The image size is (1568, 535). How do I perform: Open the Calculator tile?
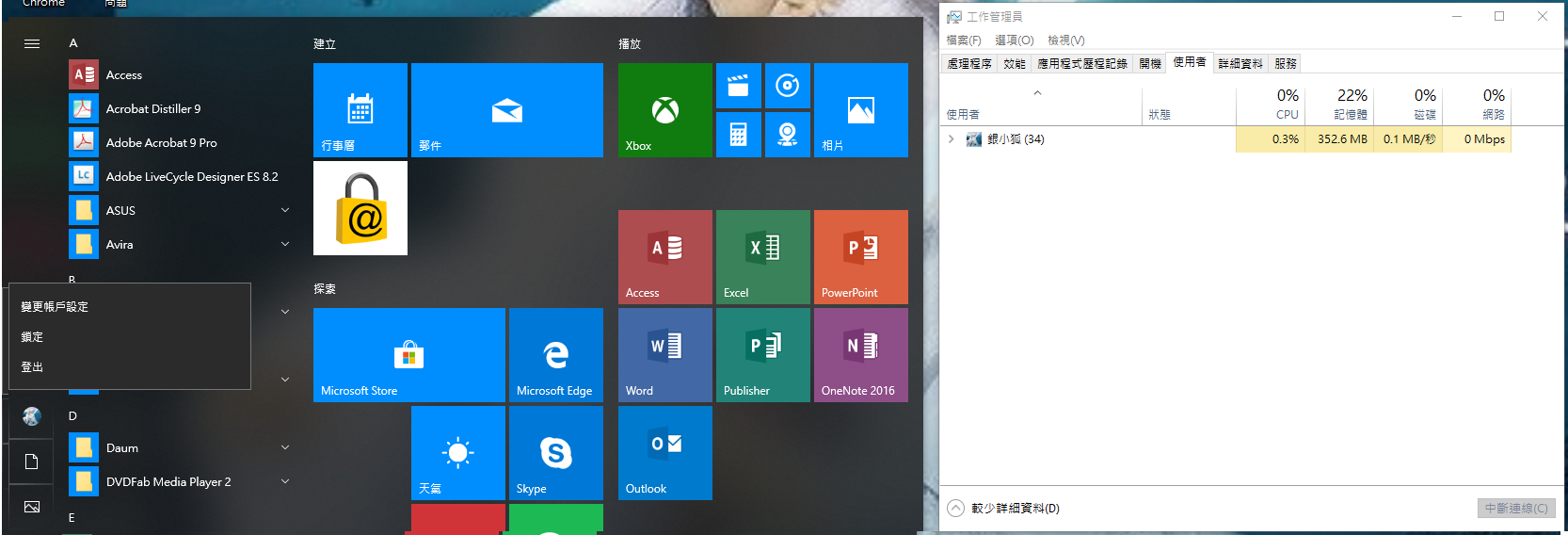click(x=739, y=135)
